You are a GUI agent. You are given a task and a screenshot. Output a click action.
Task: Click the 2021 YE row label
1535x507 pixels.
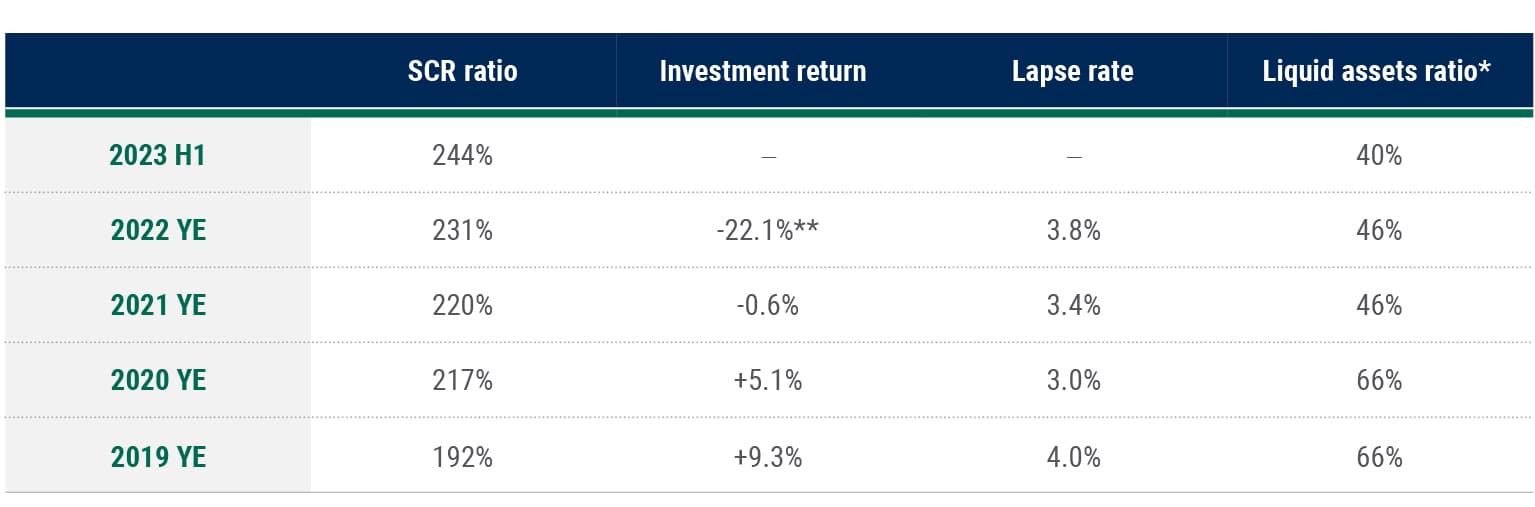coord(158,305)
